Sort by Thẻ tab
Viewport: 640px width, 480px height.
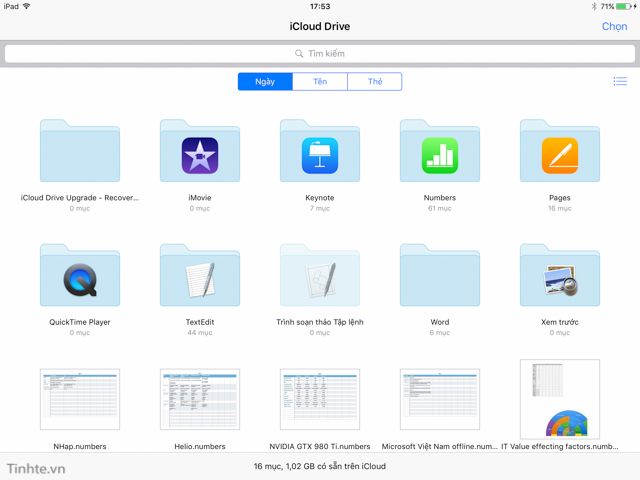coord(375,82)
